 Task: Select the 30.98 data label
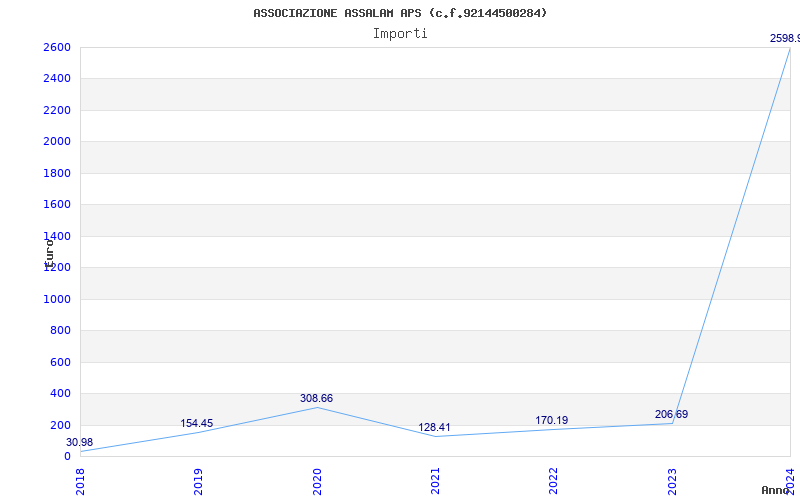coord(80,442)
